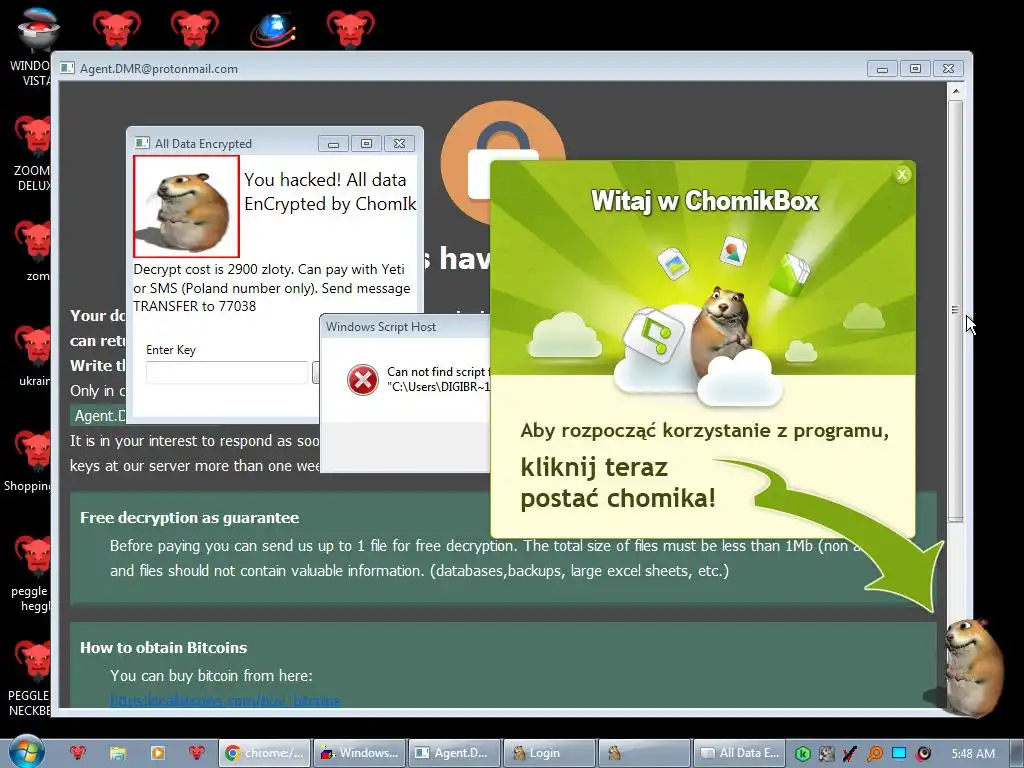Click the hamster image in All Data Encrypted window

[187, 207]
